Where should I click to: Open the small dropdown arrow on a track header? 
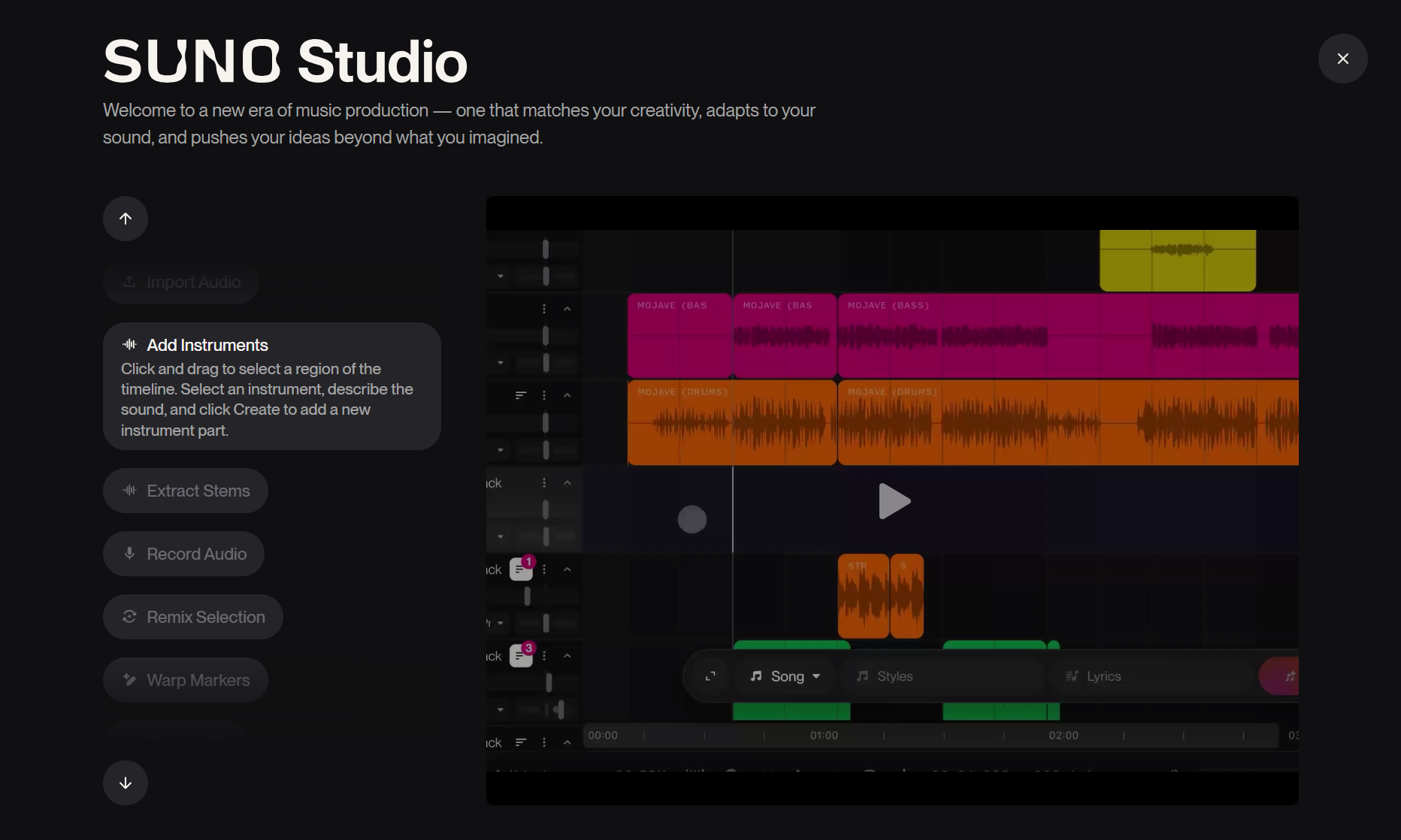coord(501,362)
